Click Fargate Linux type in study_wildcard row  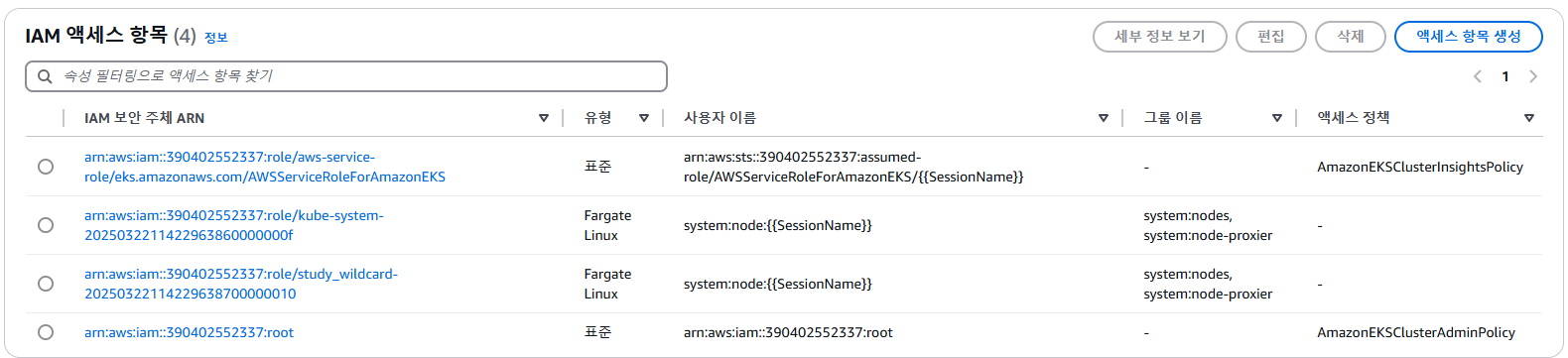tap(607, 284)
